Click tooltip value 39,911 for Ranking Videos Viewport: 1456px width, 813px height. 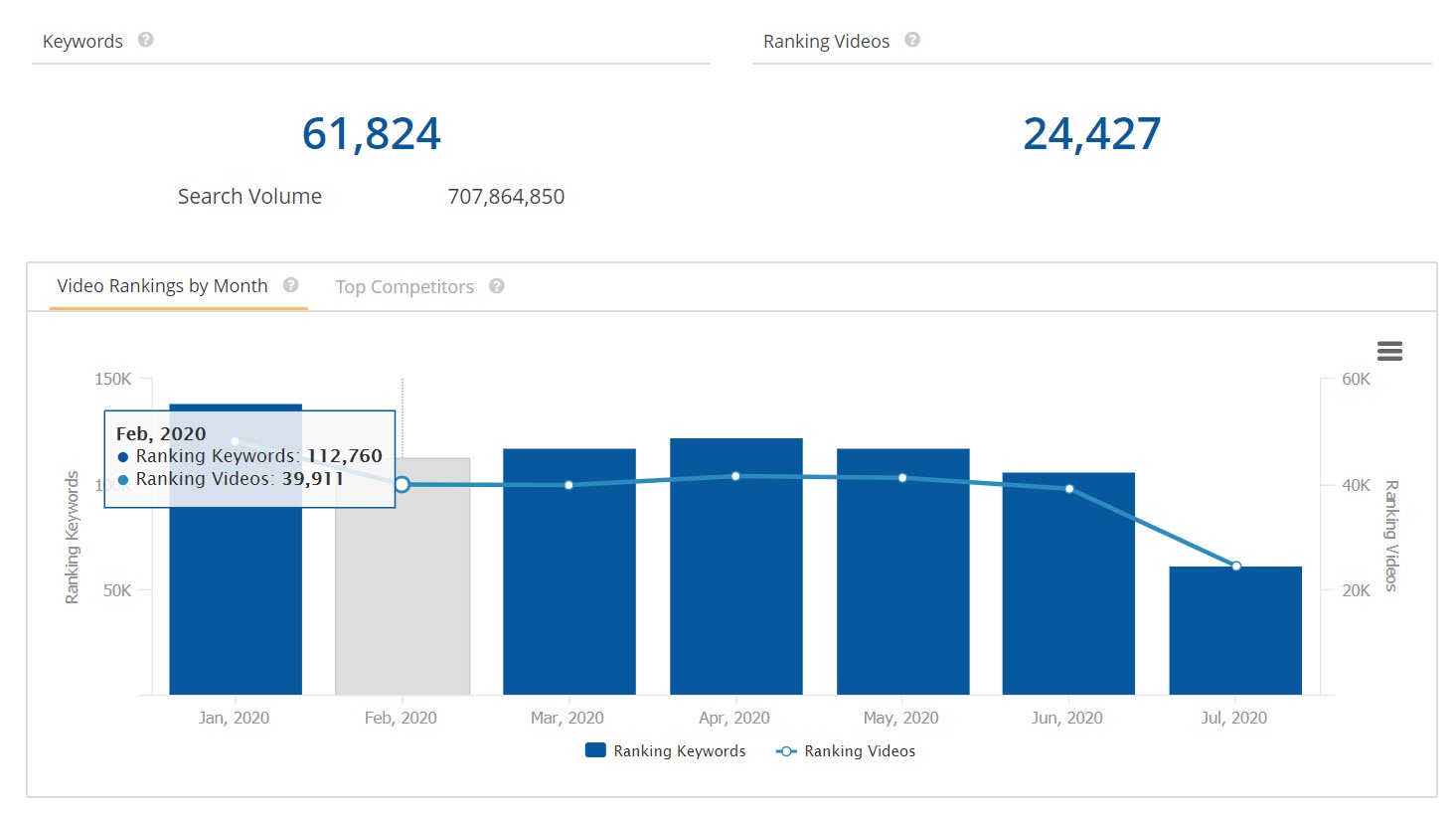coord(313,479)
